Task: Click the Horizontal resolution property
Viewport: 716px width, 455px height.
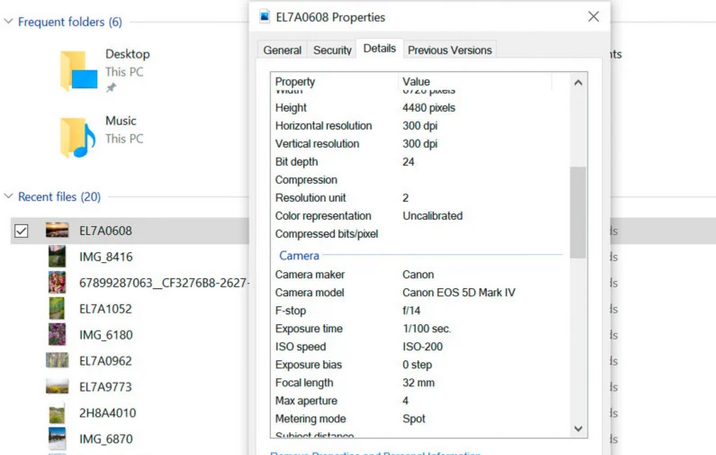Action: point(323,126)
